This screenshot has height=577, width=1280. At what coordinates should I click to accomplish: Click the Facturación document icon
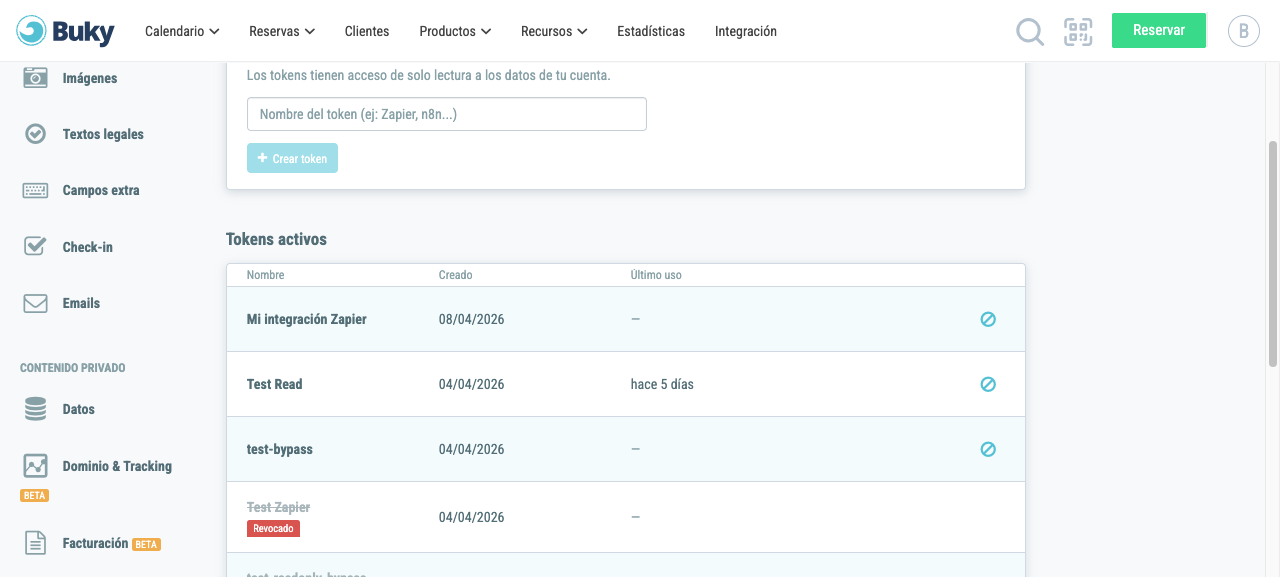tap(35, 543)
